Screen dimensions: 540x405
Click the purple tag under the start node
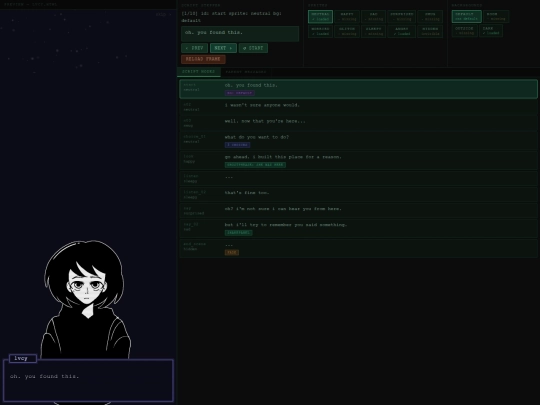[240, 93]
